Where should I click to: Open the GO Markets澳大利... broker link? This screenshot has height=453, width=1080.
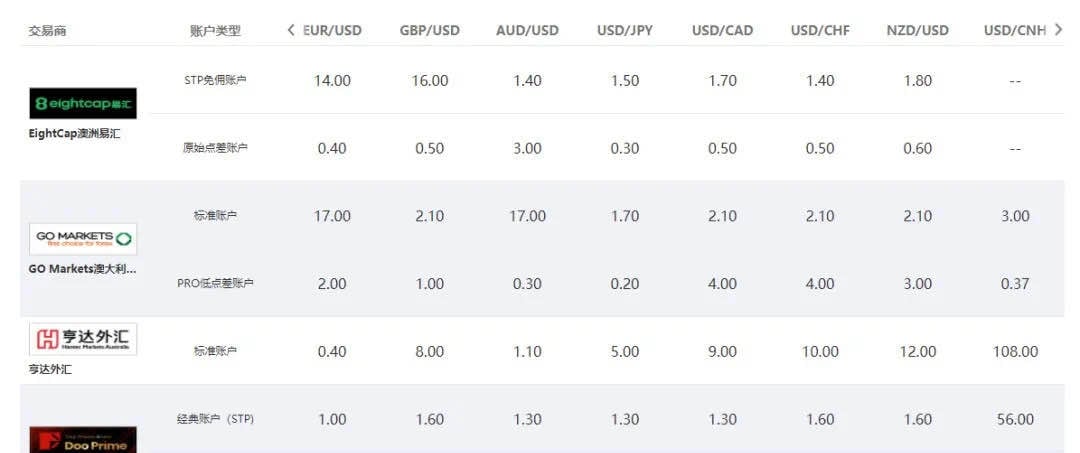point(83,269)
